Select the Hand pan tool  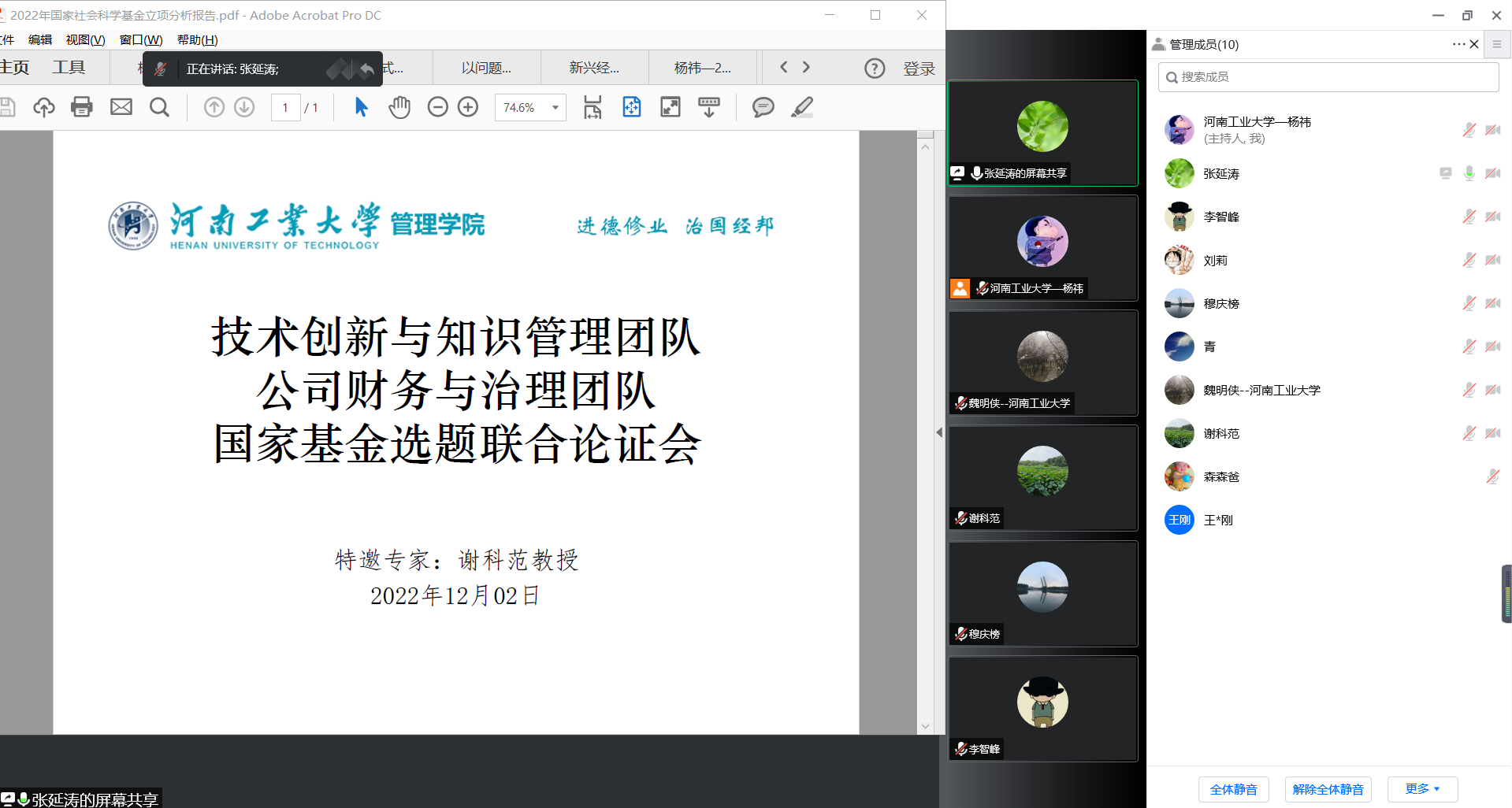(399, 107)
